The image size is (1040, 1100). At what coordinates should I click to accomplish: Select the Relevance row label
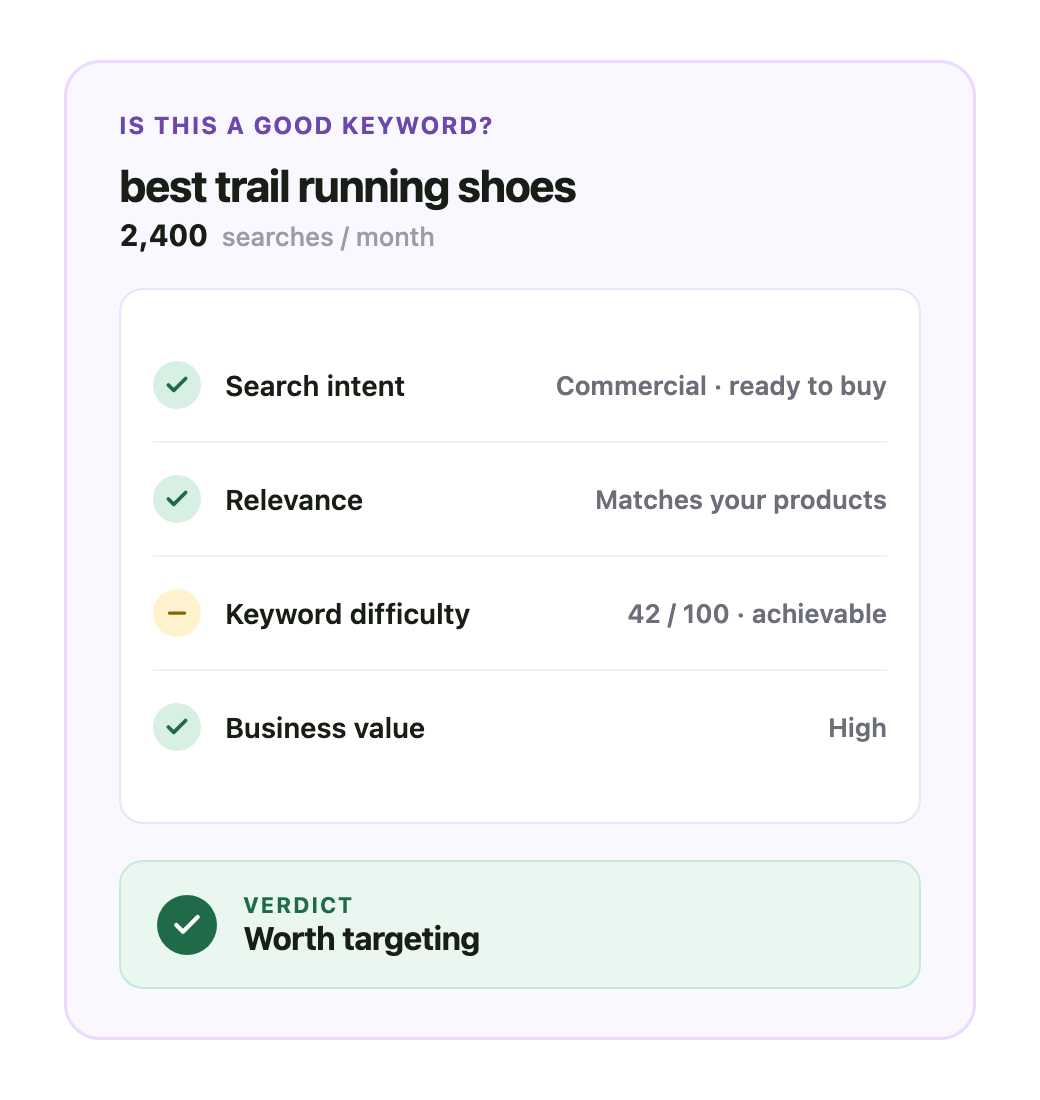(x=294, y=500)
